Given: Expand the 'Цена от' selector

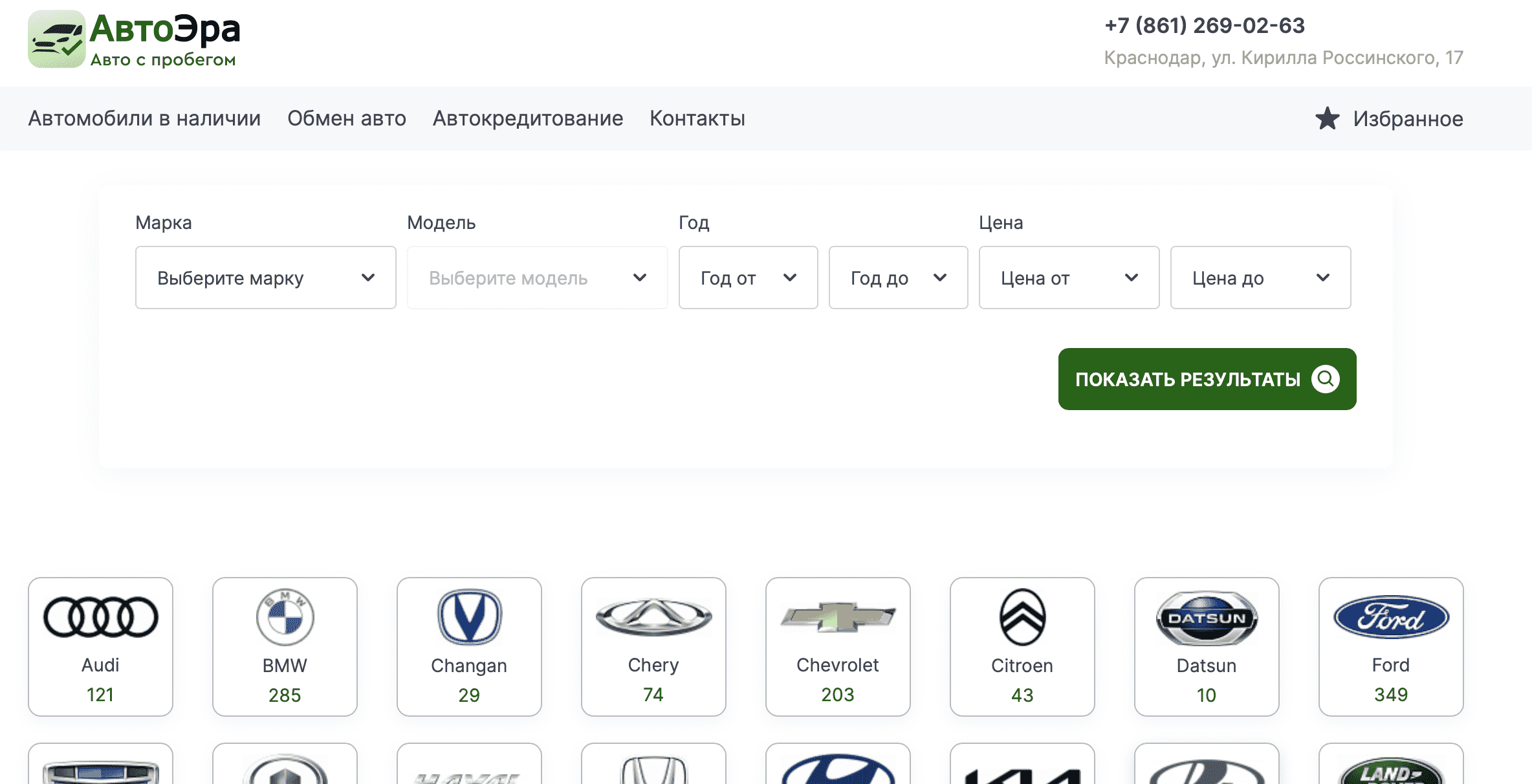Looking at the screenshot, I should coord(1069,278).
